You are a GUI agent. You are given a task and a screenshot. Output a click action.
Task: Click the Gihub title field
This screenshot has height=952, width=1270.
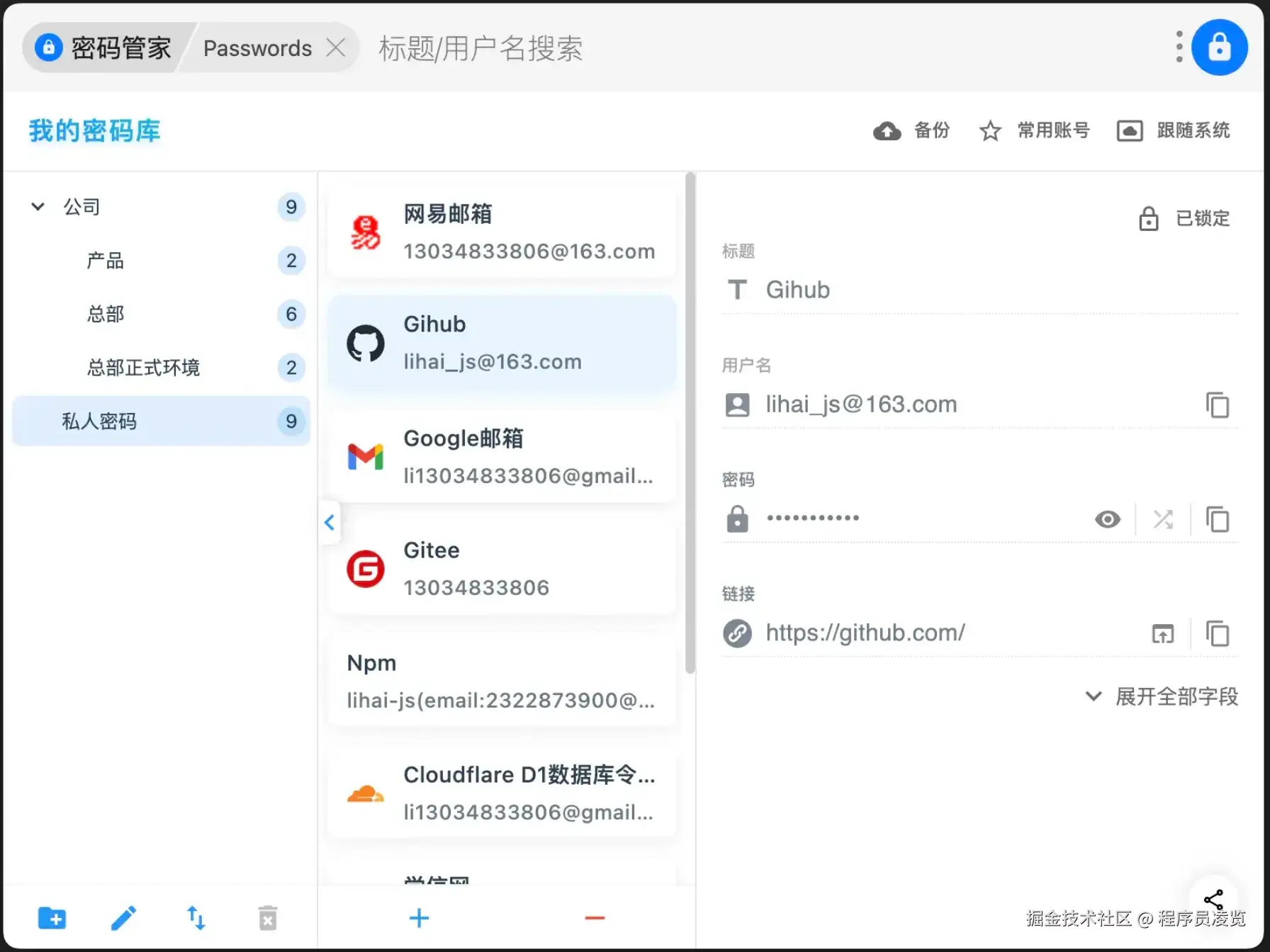click(980, 290)
